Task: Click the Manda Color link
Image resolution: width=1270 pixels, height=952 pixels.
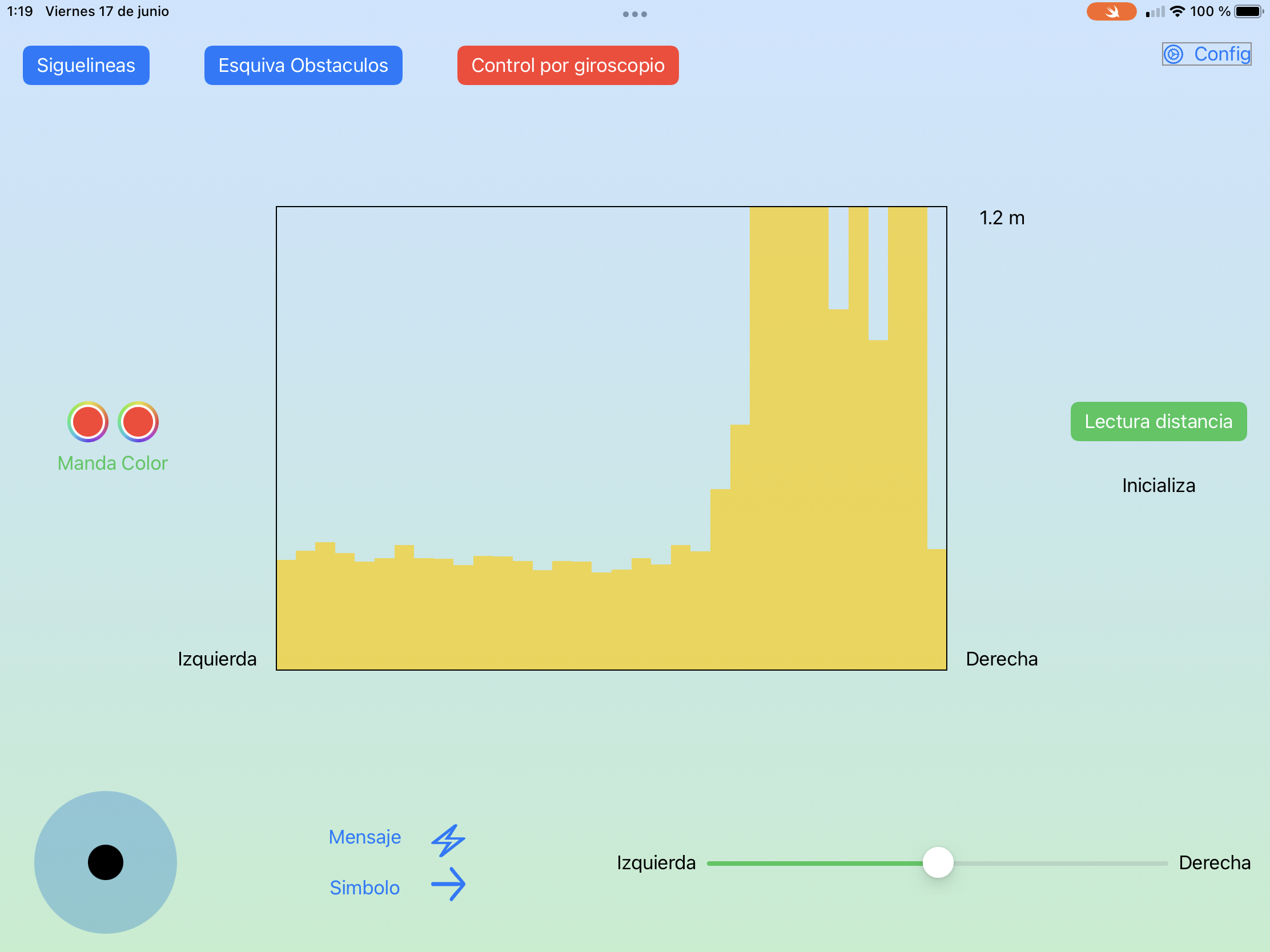Action: pyautogui.click(x=112, y=463)
